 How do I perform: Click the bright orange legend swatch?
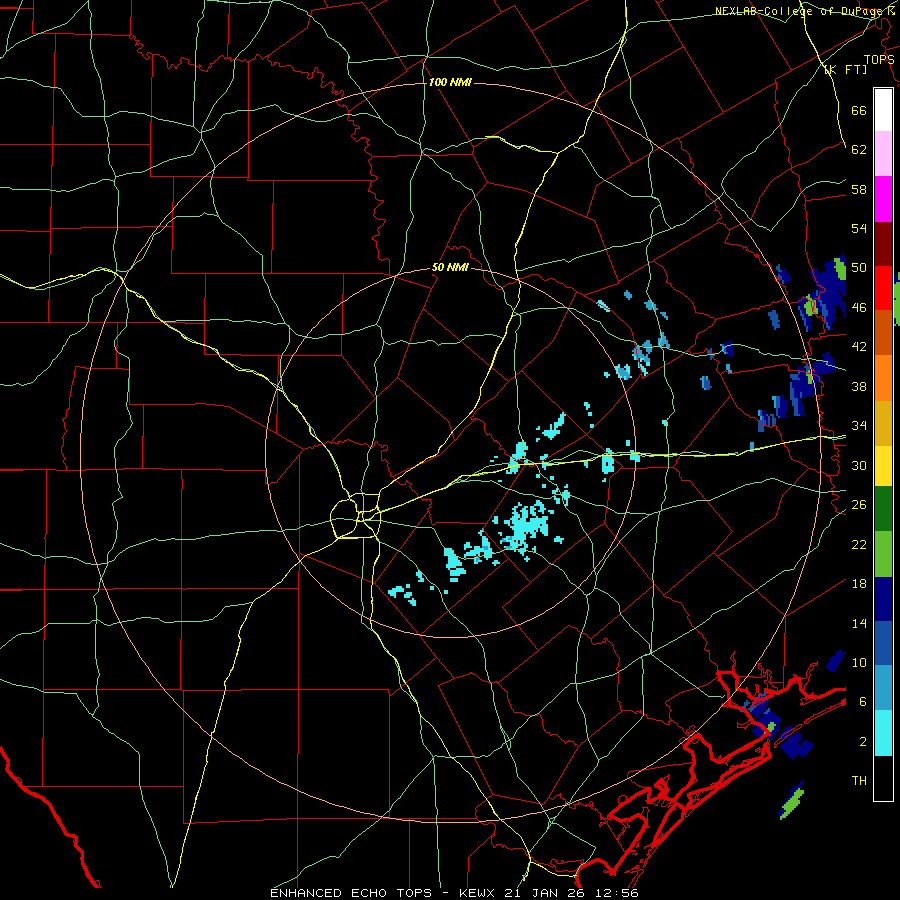(x=883, y=377)
